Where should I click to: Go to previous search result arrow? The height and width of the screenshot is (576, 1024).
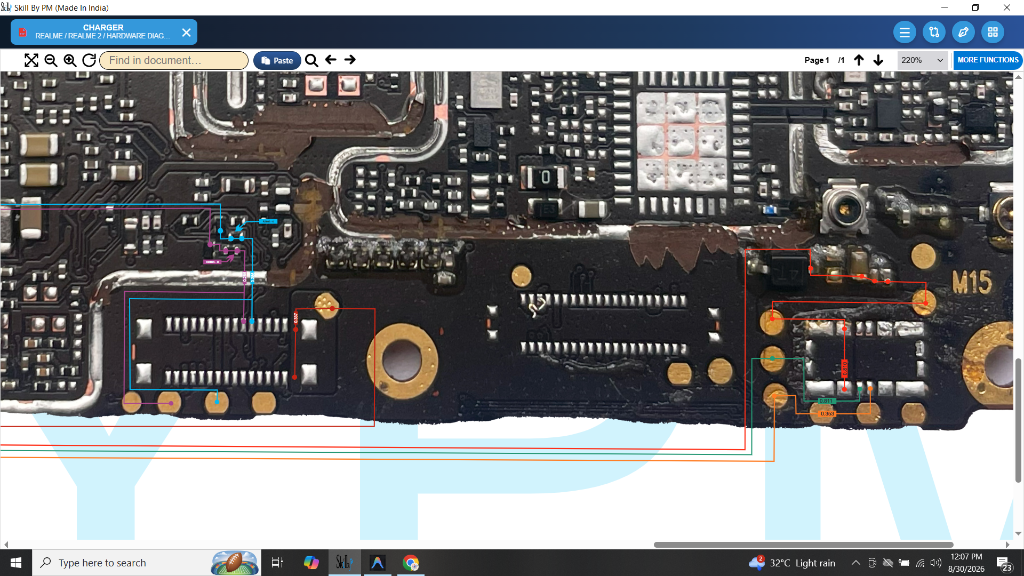pos(330,59)
